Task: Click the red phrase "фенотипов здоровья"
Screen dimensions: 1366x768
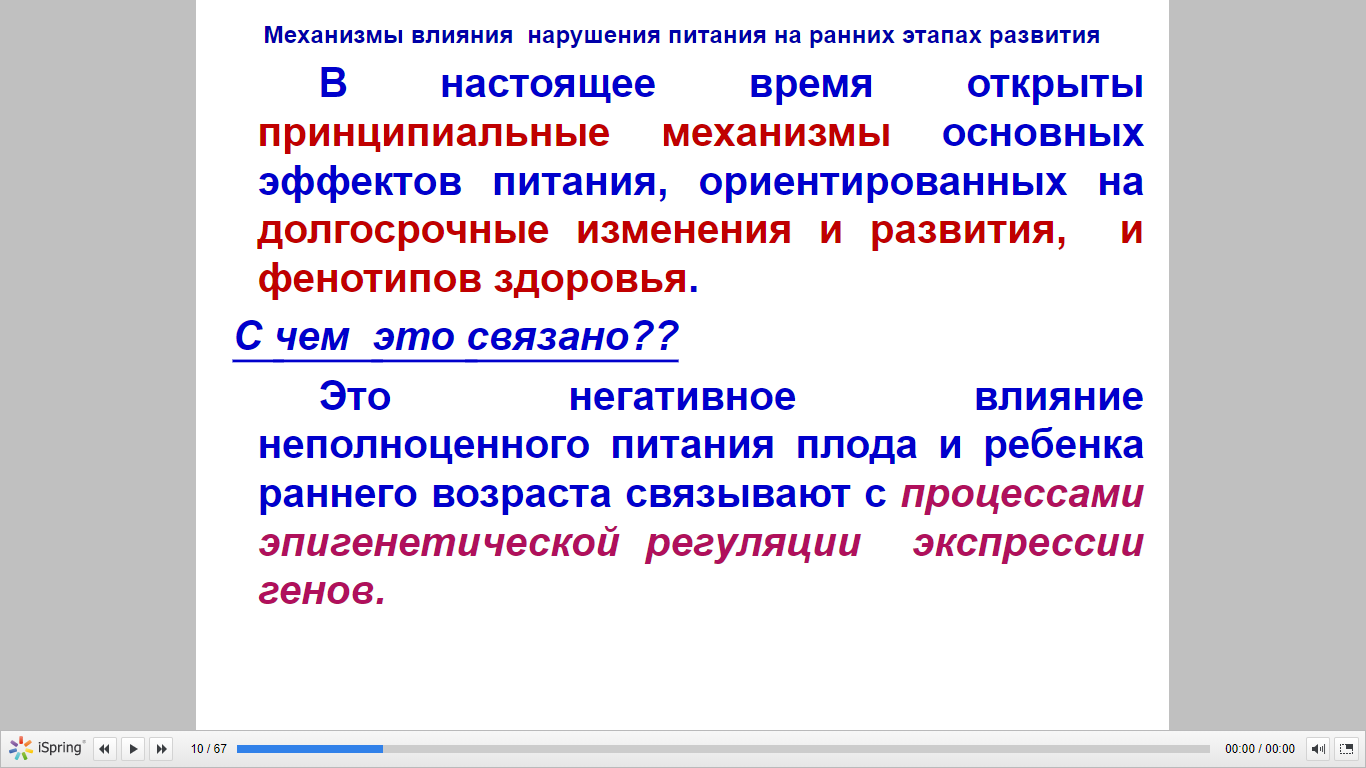Action: point(473,280)
